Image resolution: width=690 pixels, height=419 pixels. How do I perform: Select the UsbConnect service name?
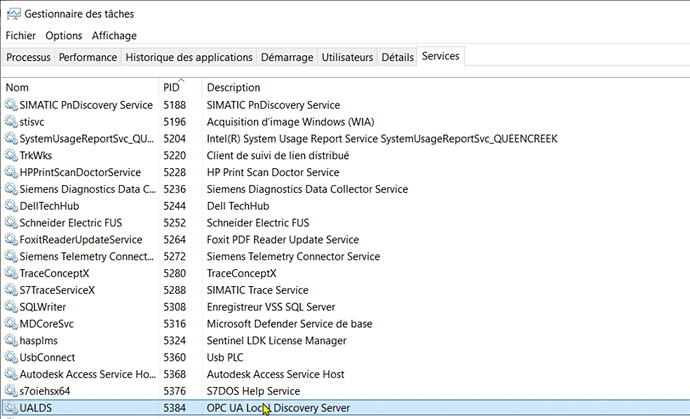[47, 357]
